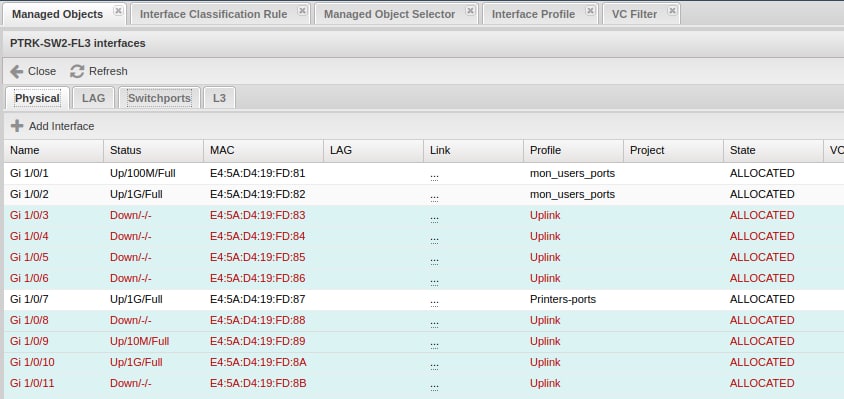This screenshot has height=399, width=844.
Task: Click ALLOCATED state of Gi 1/0/6
Action: pos(762,278)
